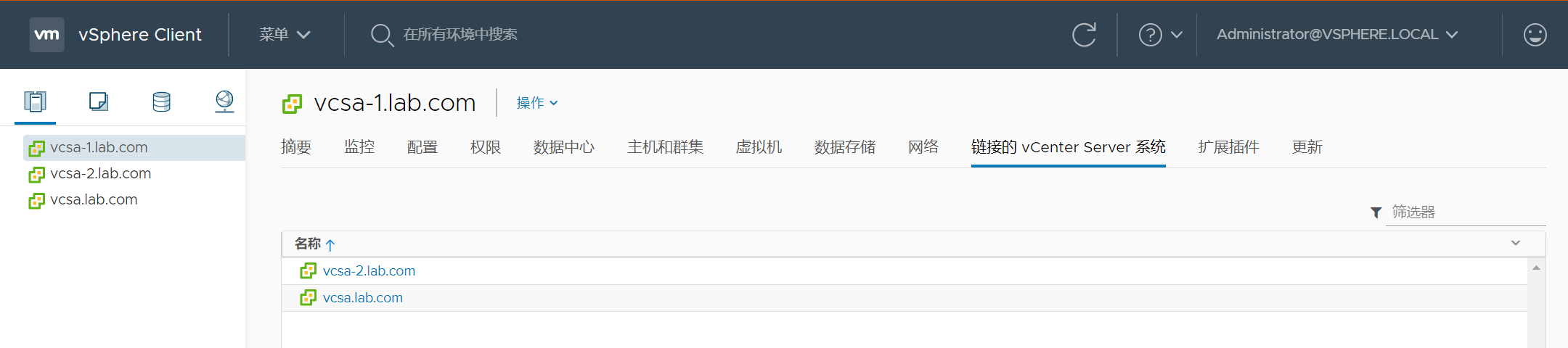This screenshot has height=348, width=1568.
Task: Select vcsa.lab.com in the inventory tree
Action: coord(94,199)
